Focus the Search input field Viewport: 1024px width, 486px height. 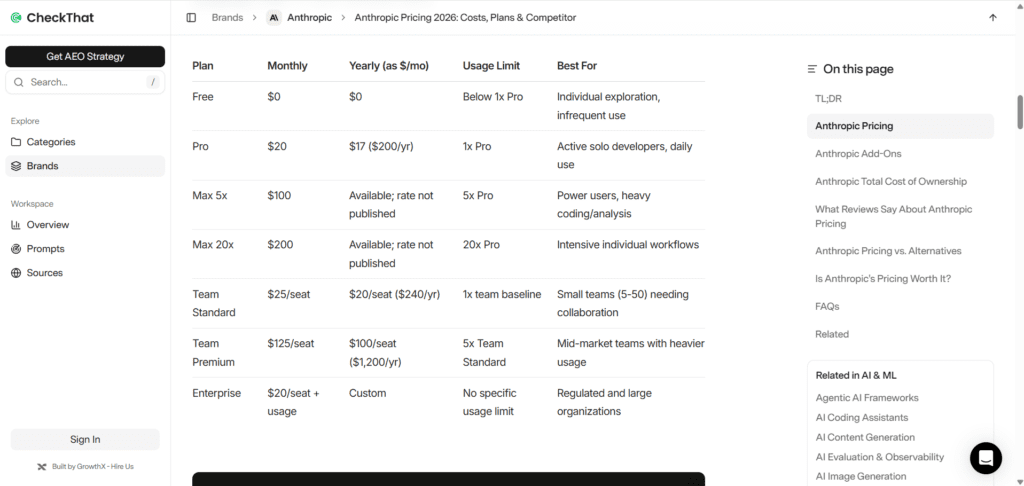pos(85,82)
